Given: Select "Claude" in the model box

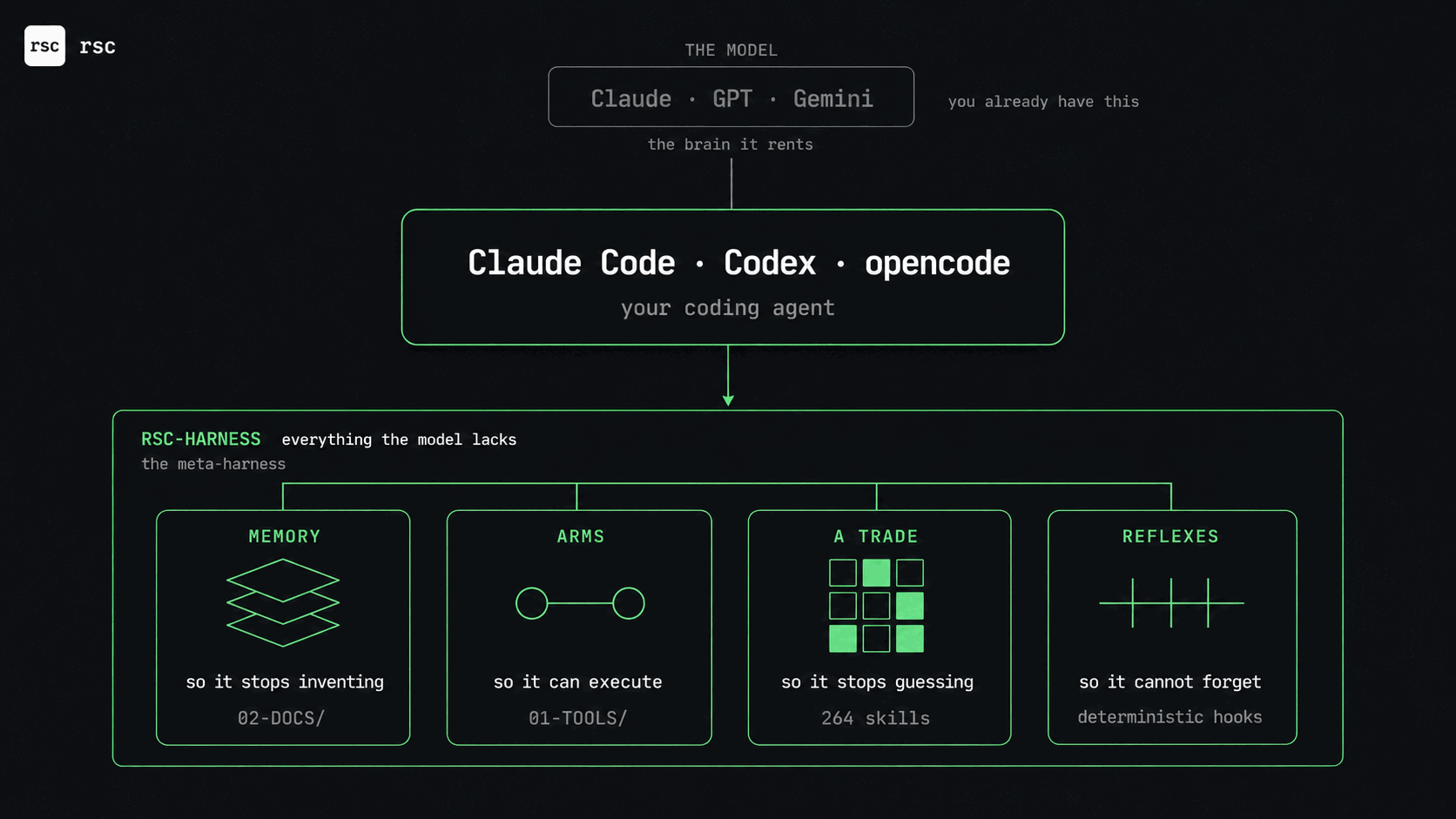Looking at the screenshot, I should pos(631,98).
